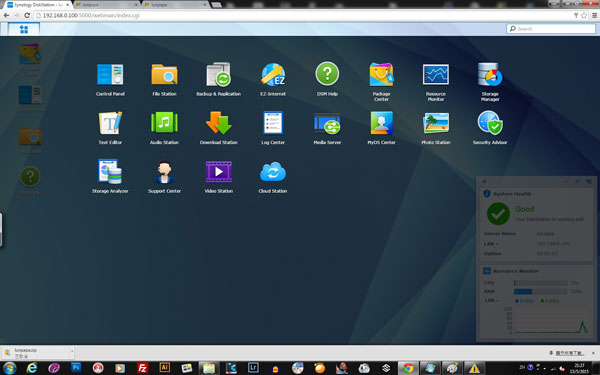
Task: Open FileZilla from the taskbar
Action: [x=142, y=368]
